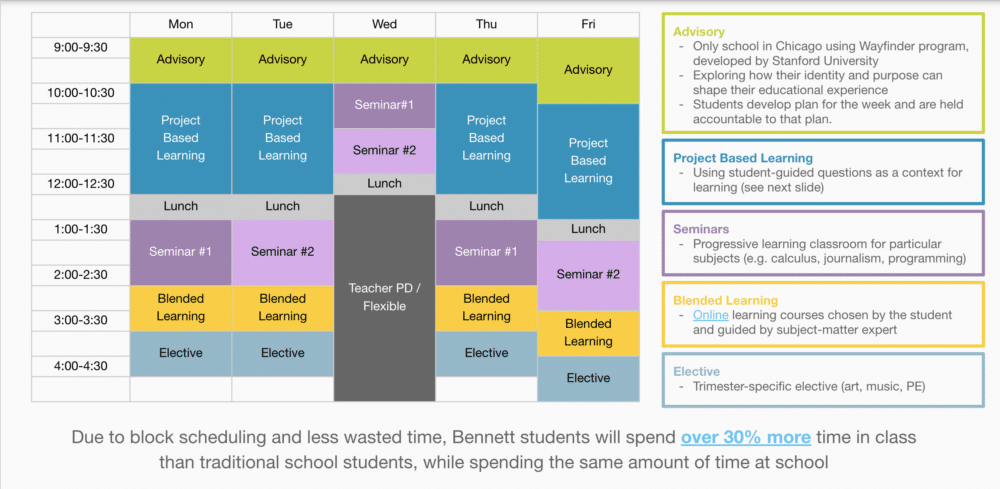Select Friday's Project Based Learning block
This screenshot has width=1000, height=489.
pyautogui.click(x=588, y=161)
